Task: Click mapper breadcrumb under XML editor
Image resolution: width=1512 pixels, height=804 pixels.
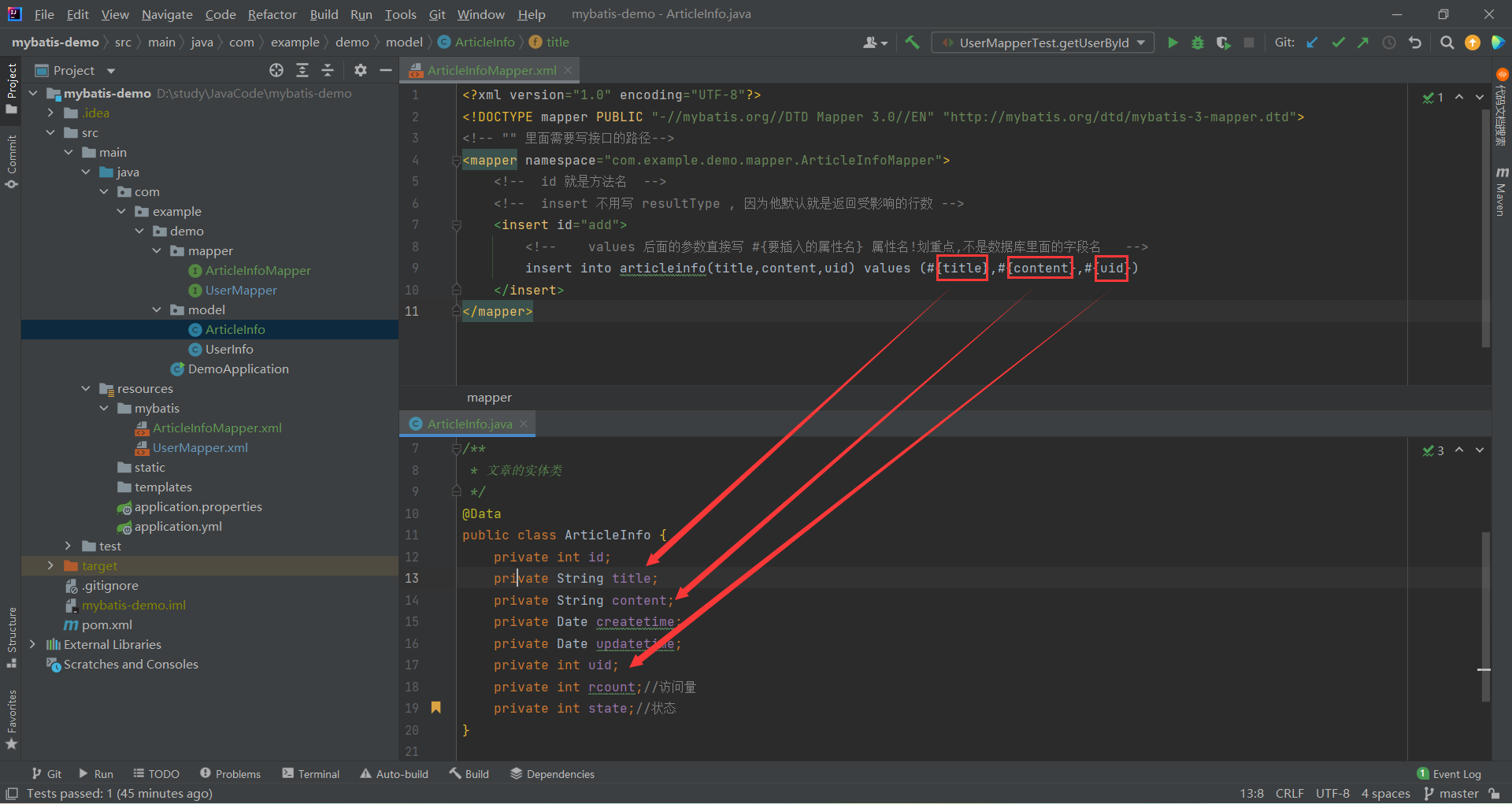Action: point(489,398)
